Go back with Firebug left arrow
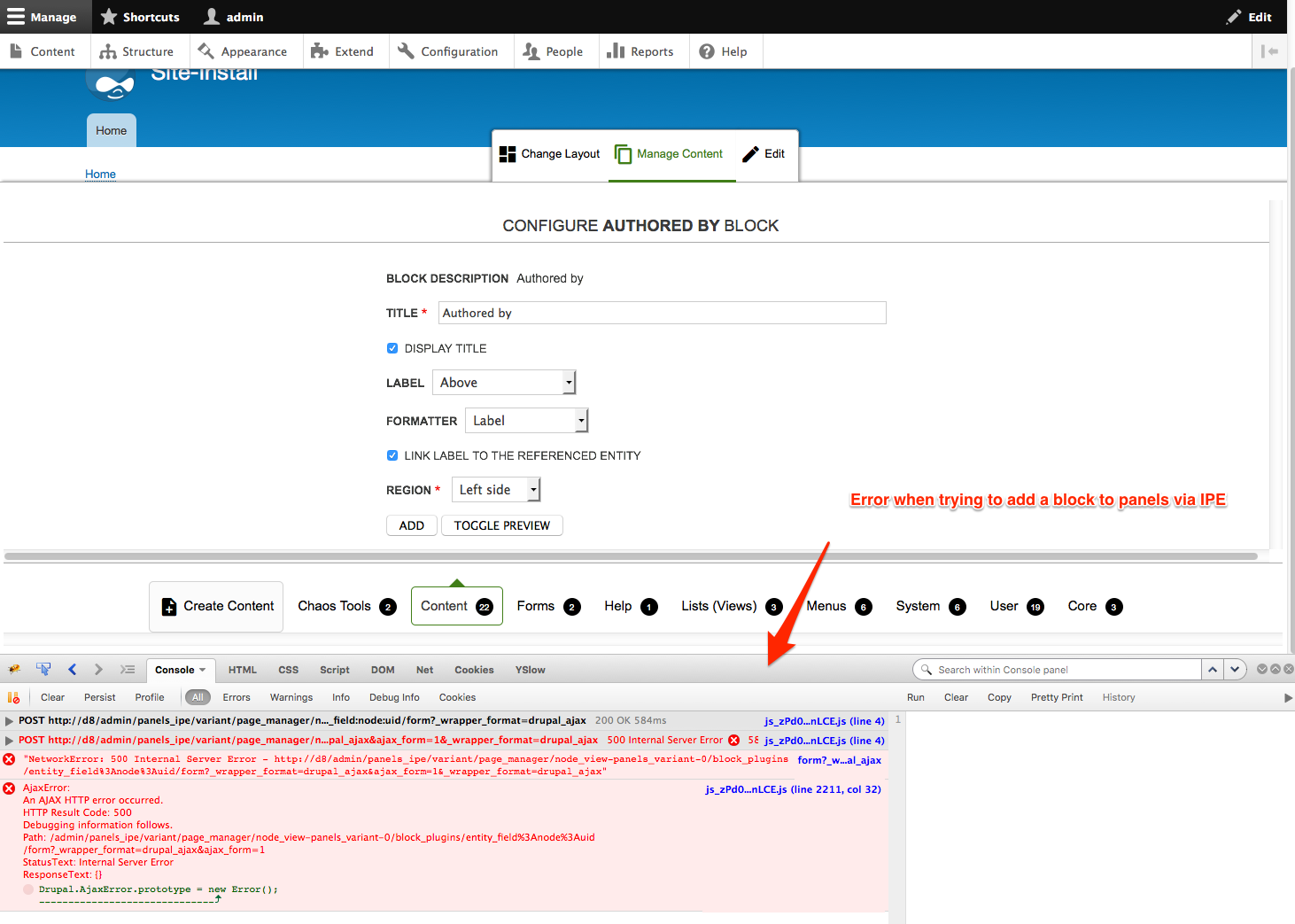This screenshot has height=924, width=1295. coord(73,670)
